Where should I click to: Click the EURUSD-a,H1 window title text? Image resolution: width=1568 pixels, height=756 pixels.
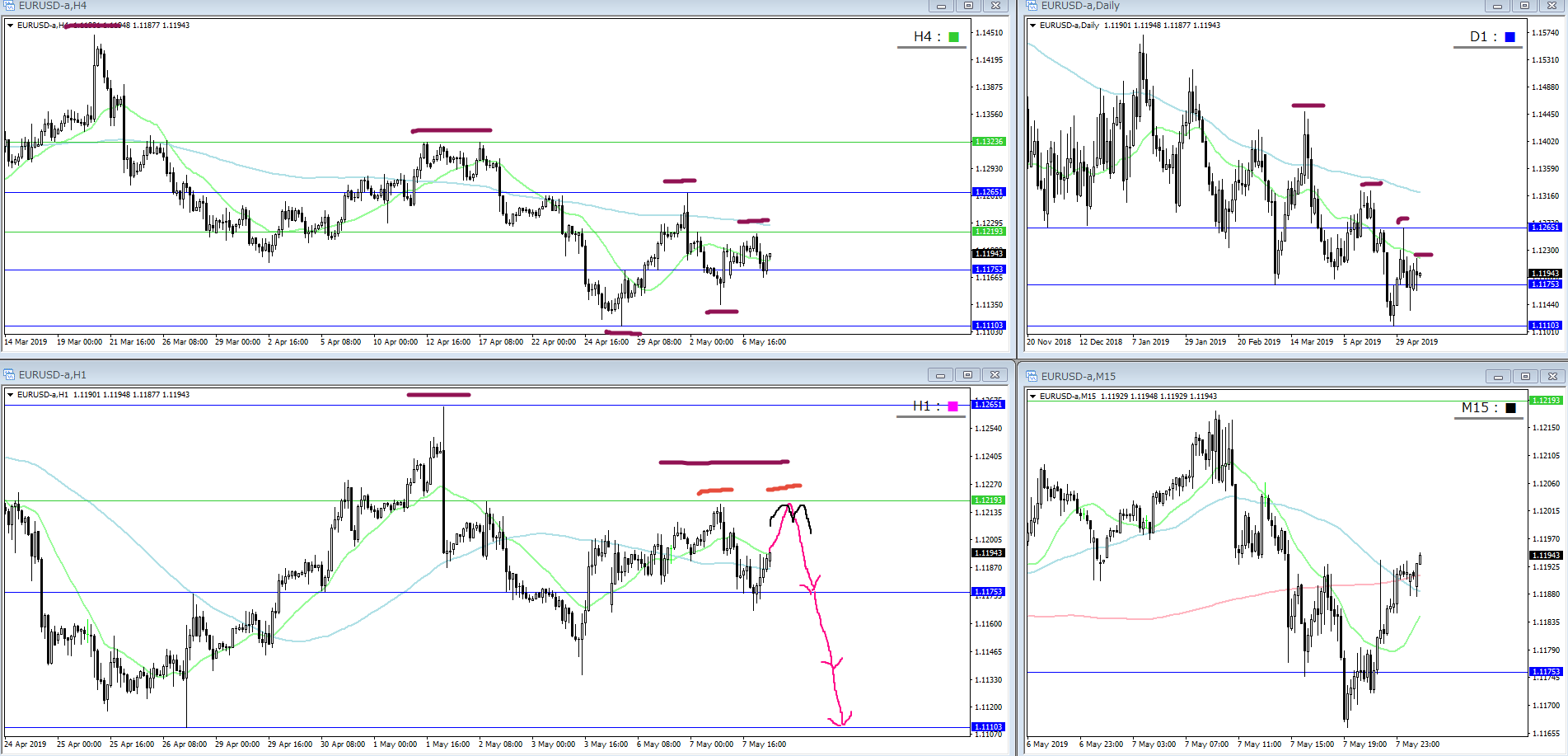[x=53, y=375]
